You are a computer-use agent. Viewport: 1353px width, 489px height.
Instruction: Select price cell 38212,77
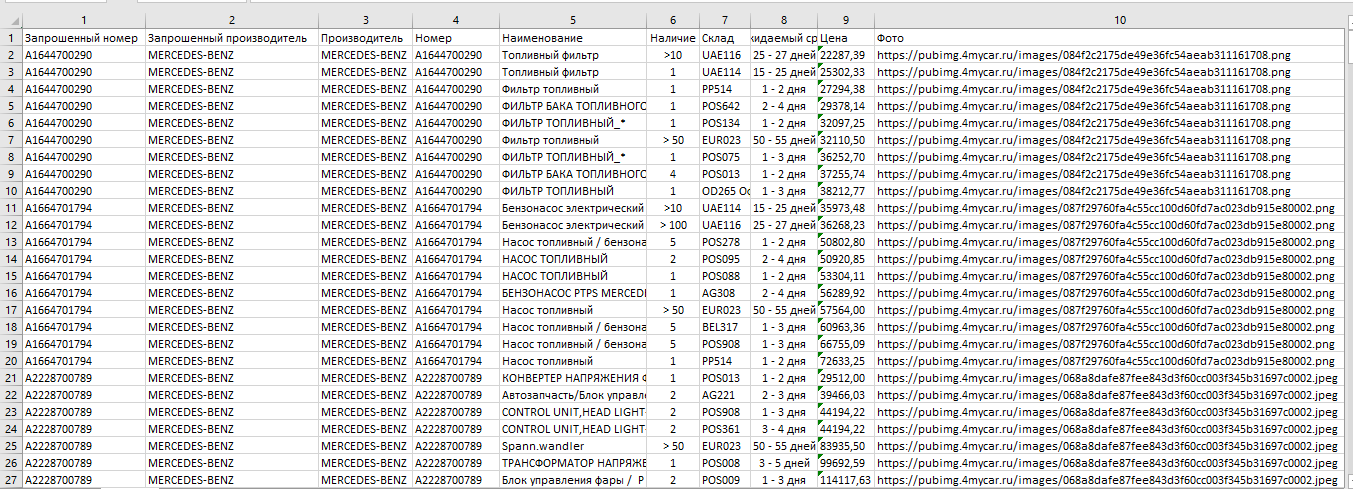[x=846, y=191]
